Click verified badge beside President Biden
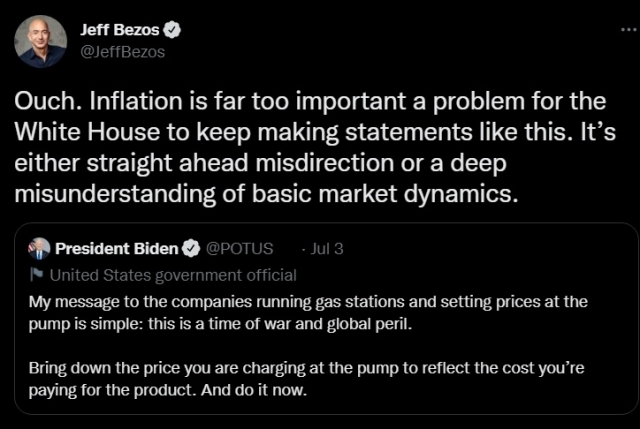640x429 pixels. click(191, 249)
